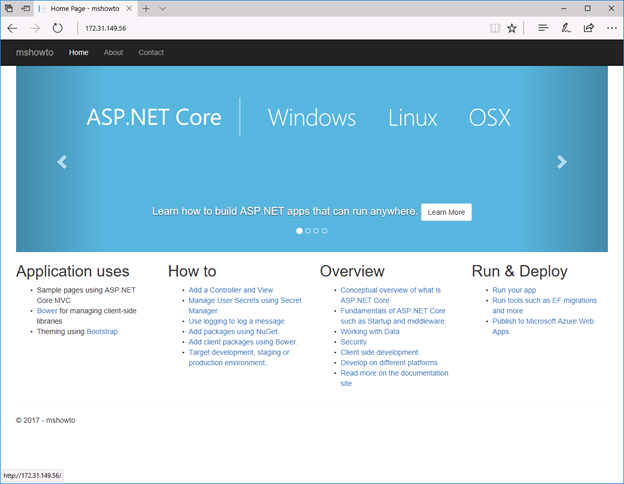Open Fundamentals of ASP.NET Core link
The height and width of the screenshot is (484, 624).
click(393, 316)
